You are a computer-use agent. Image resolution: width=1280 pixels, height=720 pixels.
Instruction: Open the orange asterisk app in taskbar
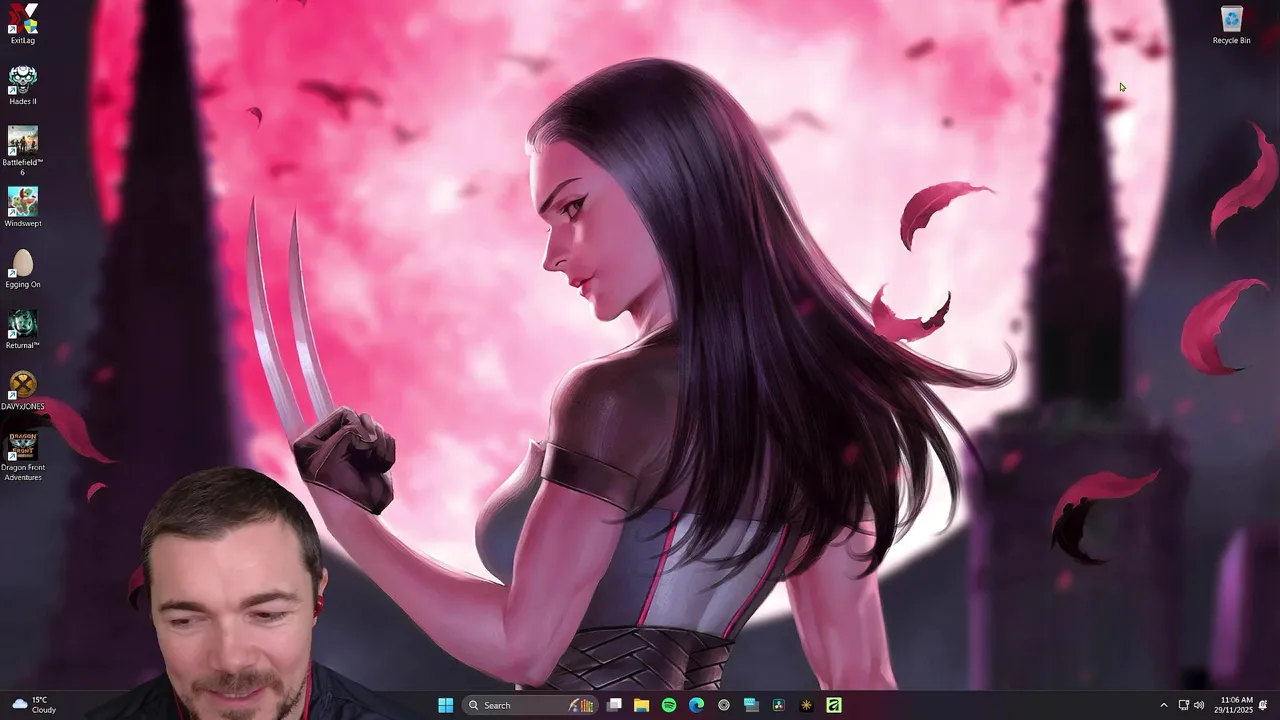click(806, 705)
